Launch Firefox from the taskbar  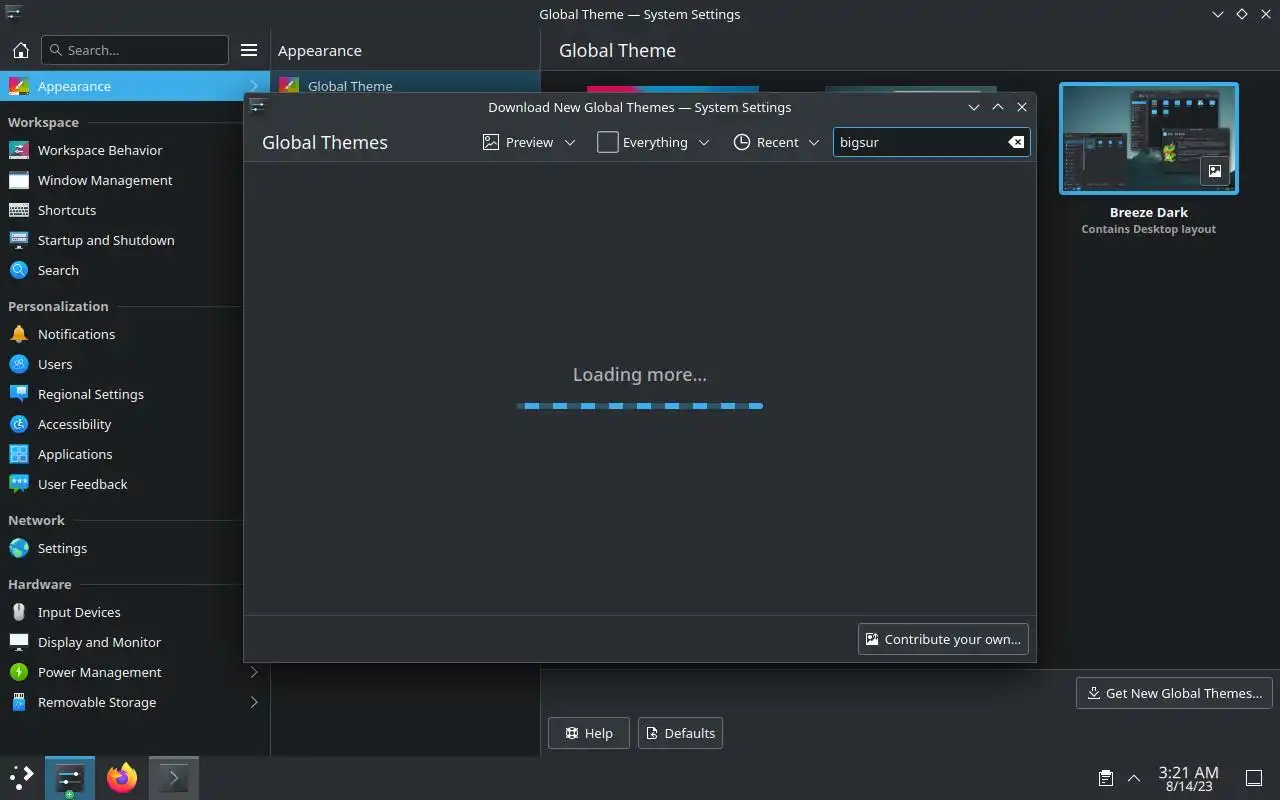tap(122, 778)
